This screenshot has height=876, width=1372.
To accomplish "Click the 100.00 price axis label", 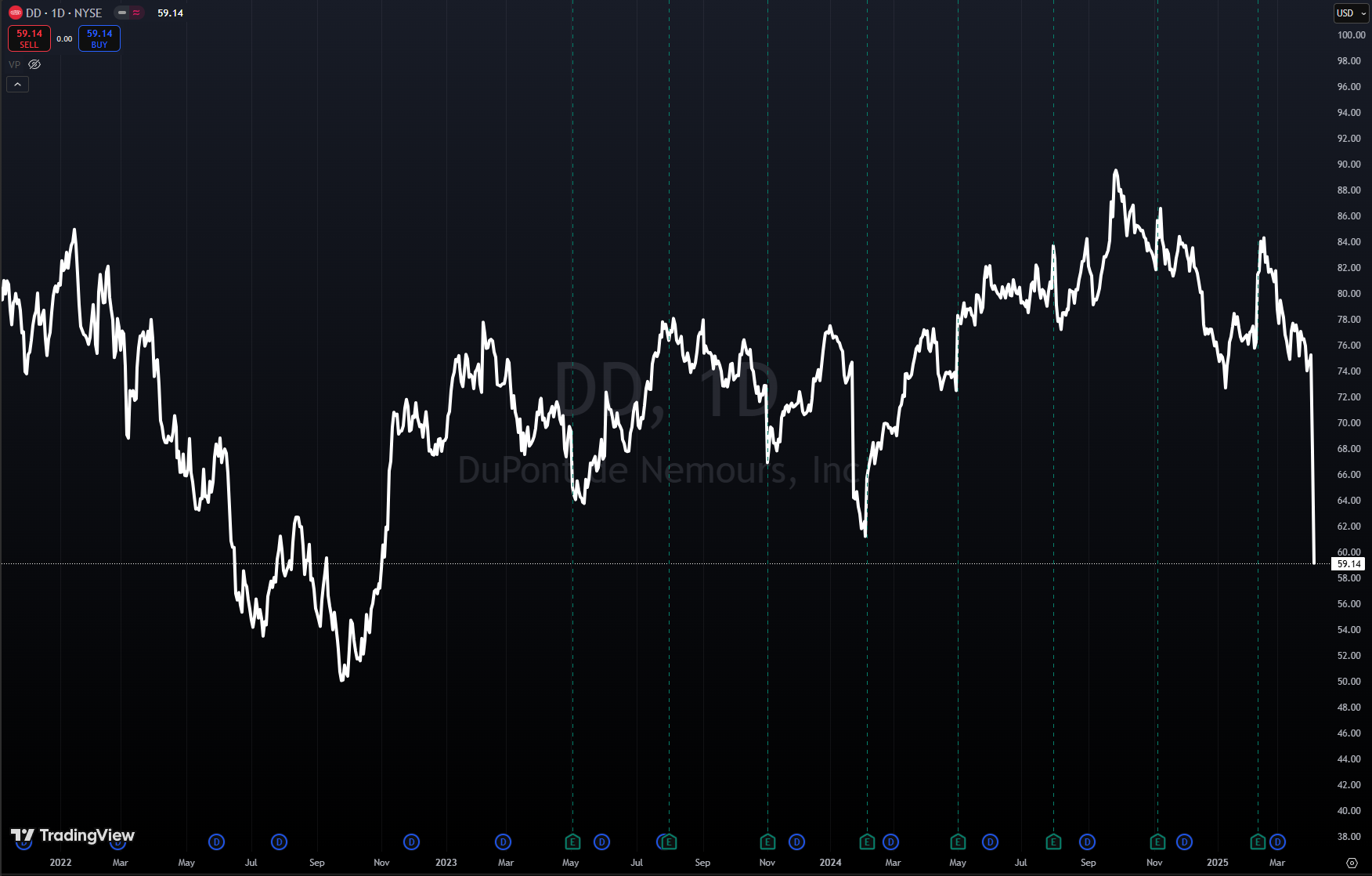I will point(1351,35).
